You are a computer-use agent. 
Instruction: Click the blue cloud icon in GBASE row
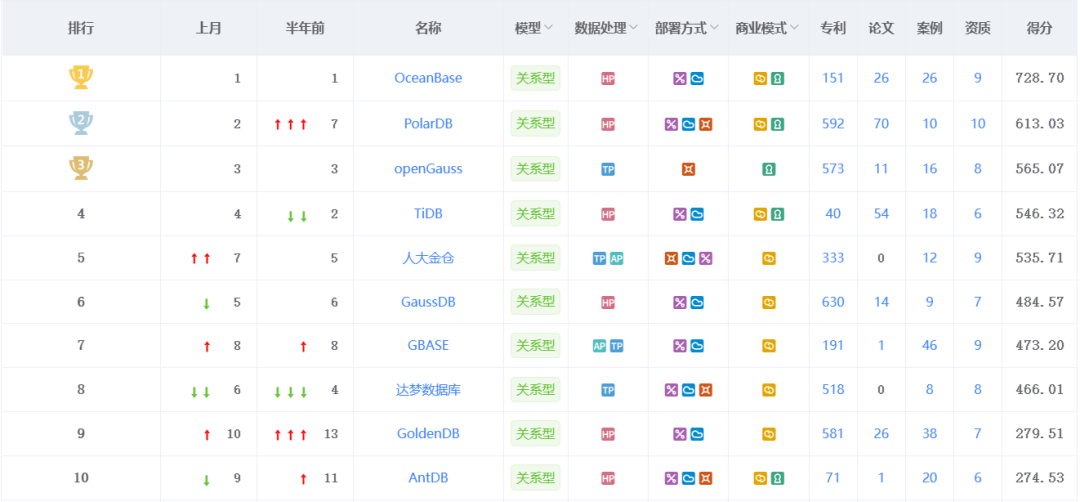click(x=697, y=346)
